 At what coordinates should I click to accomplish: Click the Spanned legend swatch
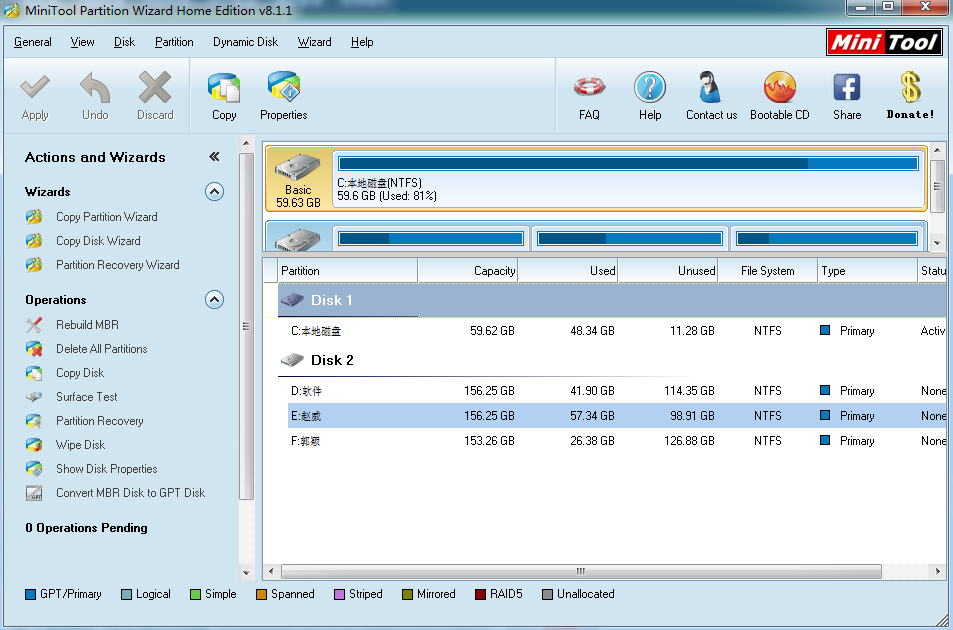[x=261, y=594]
